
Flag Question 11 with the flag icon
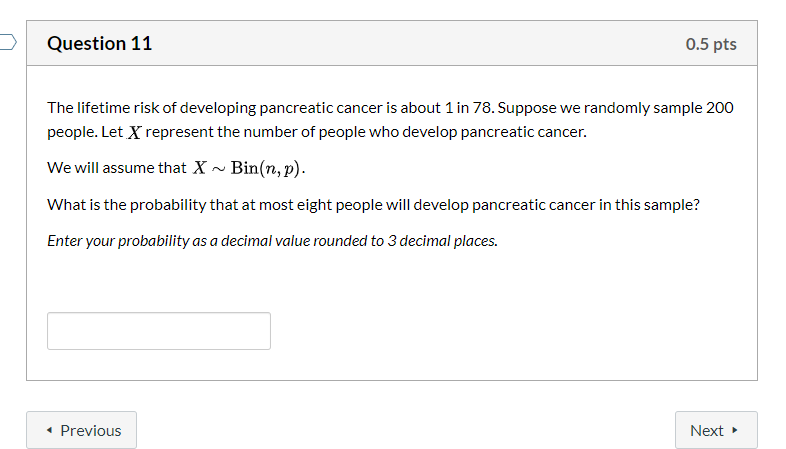pos(8,42)
